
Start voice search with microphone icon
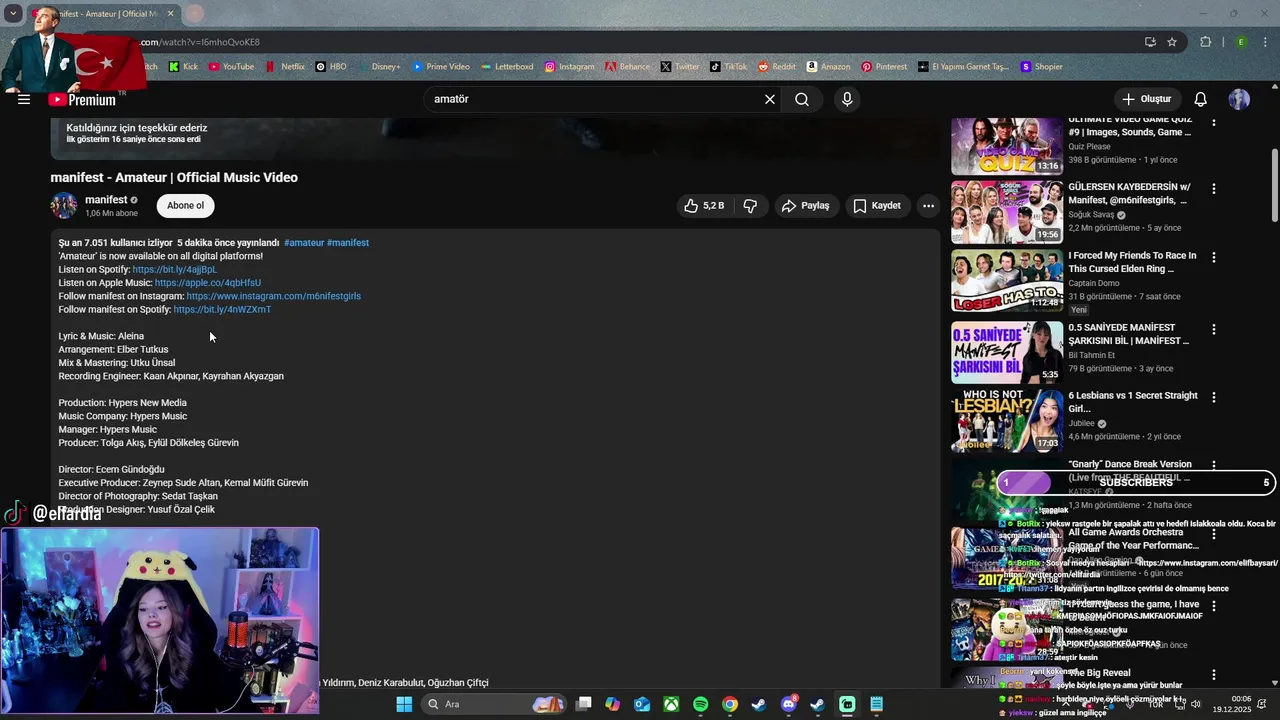coord(847,99)
